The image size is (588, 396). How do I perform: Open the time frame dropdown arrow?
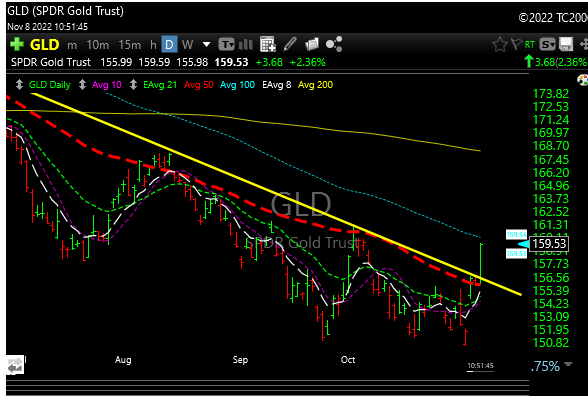[206, 45]
